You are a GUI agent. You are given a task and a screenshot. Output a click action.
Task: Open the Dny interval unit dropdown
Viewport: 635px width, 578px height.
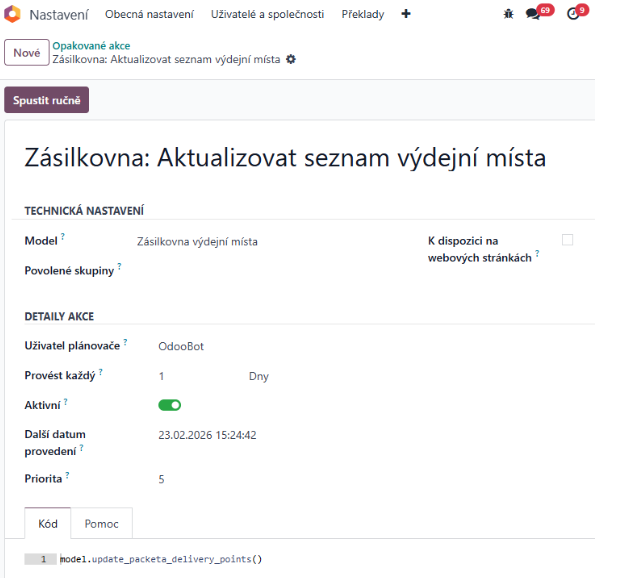coord(258,377)
